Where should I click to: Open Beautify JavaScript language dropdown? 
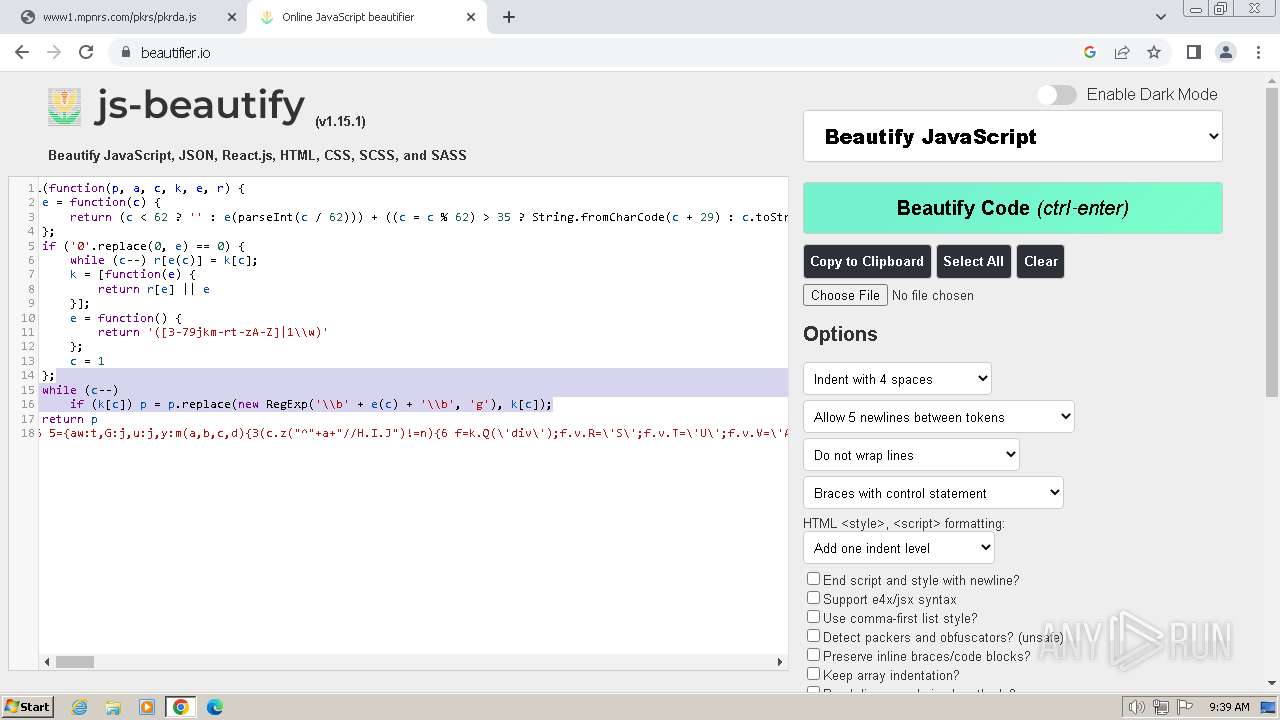(1013, 137)
